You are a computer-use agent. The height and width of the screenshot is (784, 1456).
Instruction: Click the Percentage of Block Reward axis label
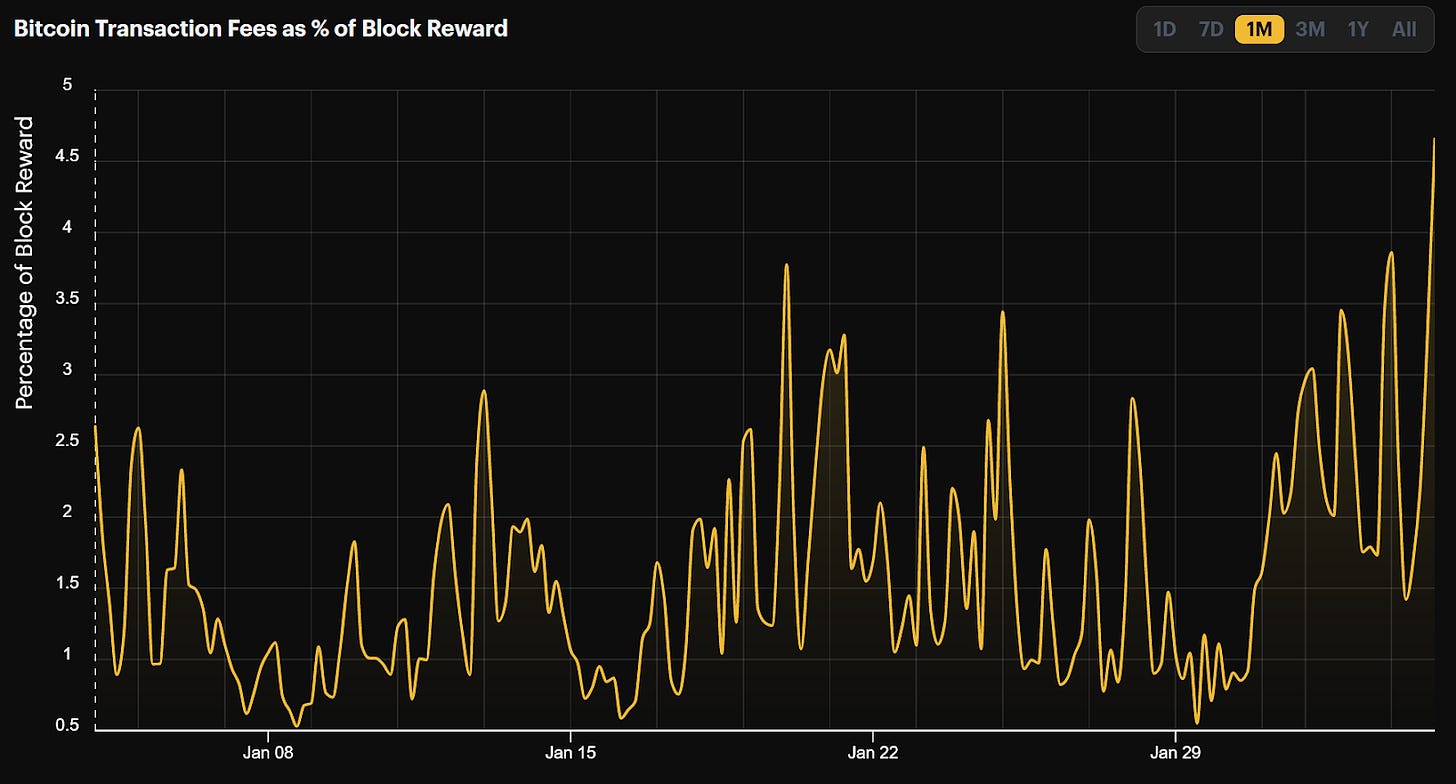25,262
